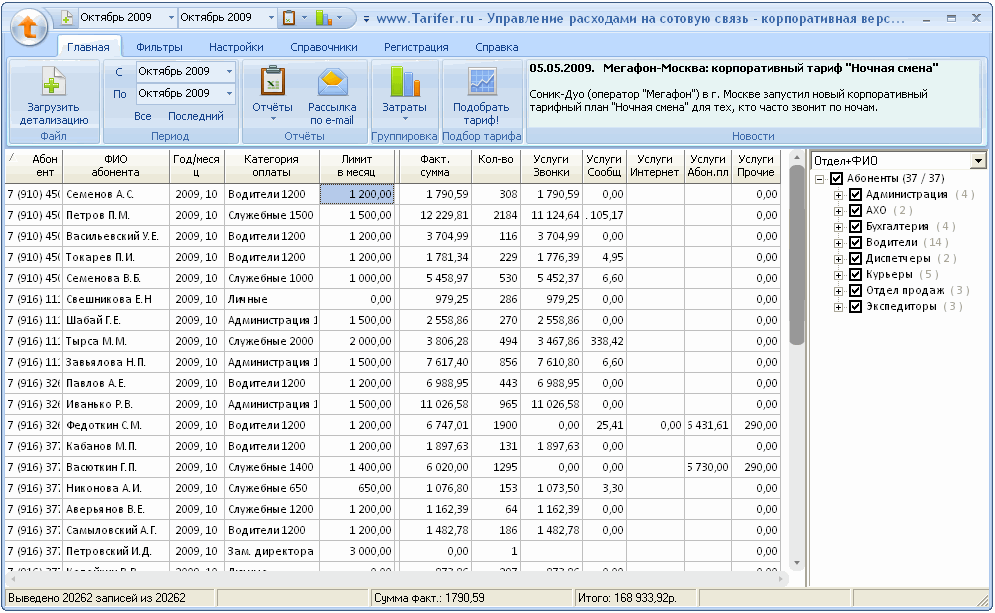This screenshot has height=613, width=995.
Task: Switch to the Фильтры tab
Action: point(159,47)
